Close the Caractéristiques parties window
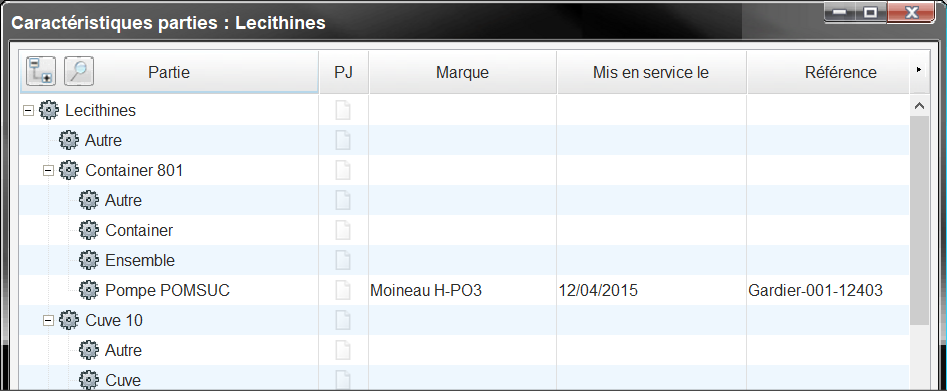This screenshot has width=947, height=391. pyautogui.click(x=912, y=13)
